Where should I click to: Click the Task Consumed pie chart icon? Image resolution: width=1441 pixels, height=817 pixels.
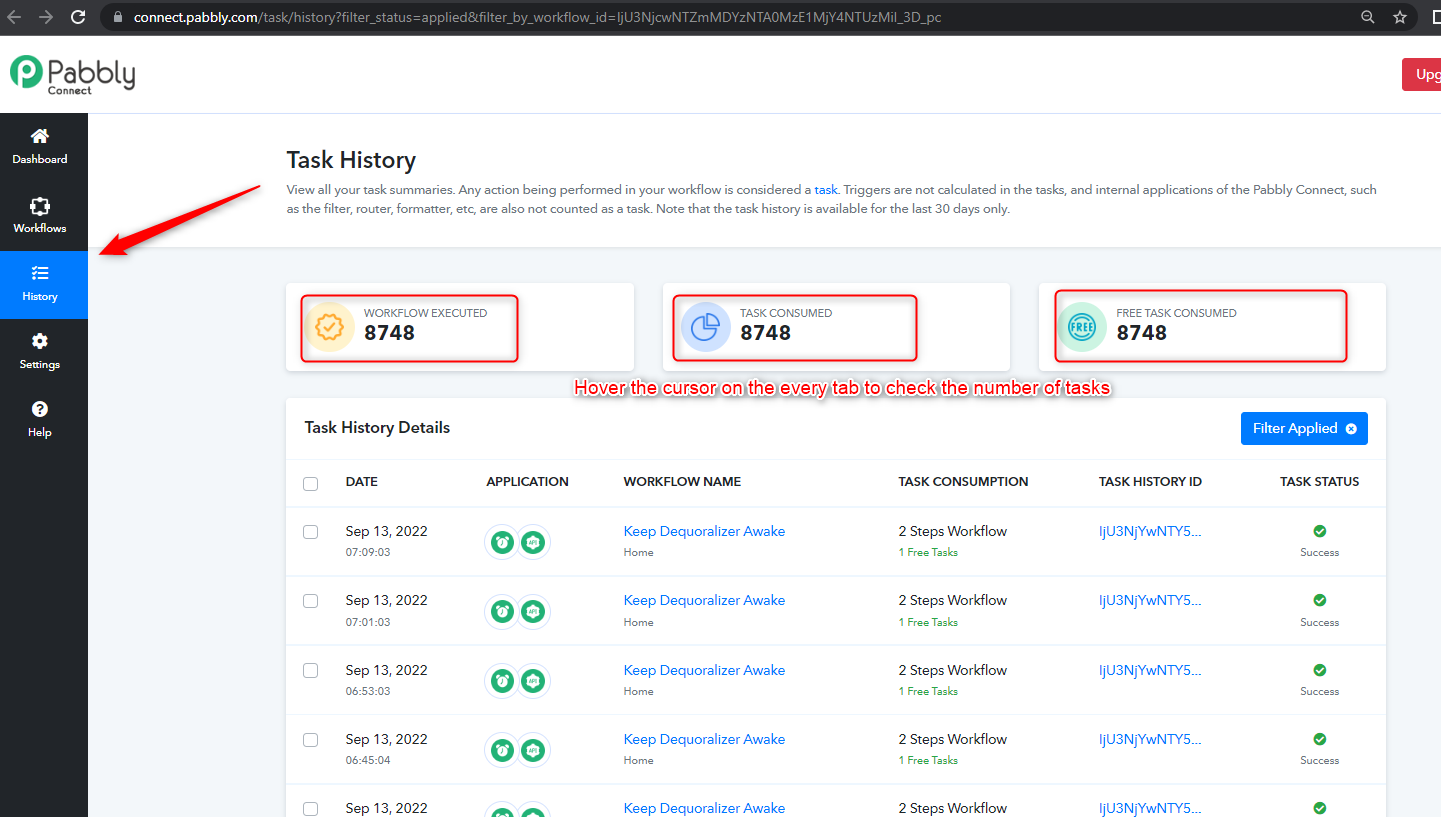click(706, 327)
